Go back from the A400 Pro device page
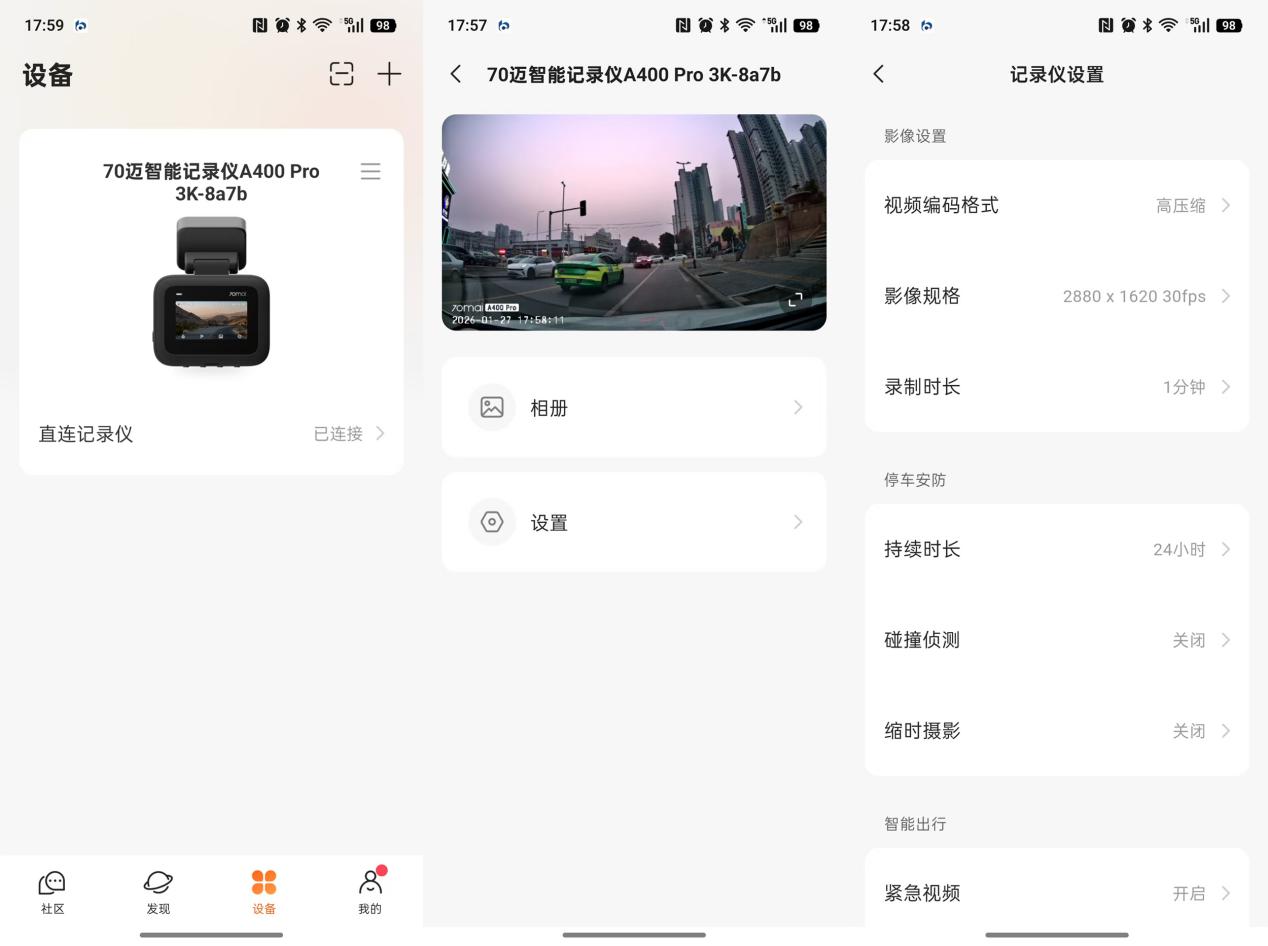This screenshot has width=1268, height=946. pos(456,74)
